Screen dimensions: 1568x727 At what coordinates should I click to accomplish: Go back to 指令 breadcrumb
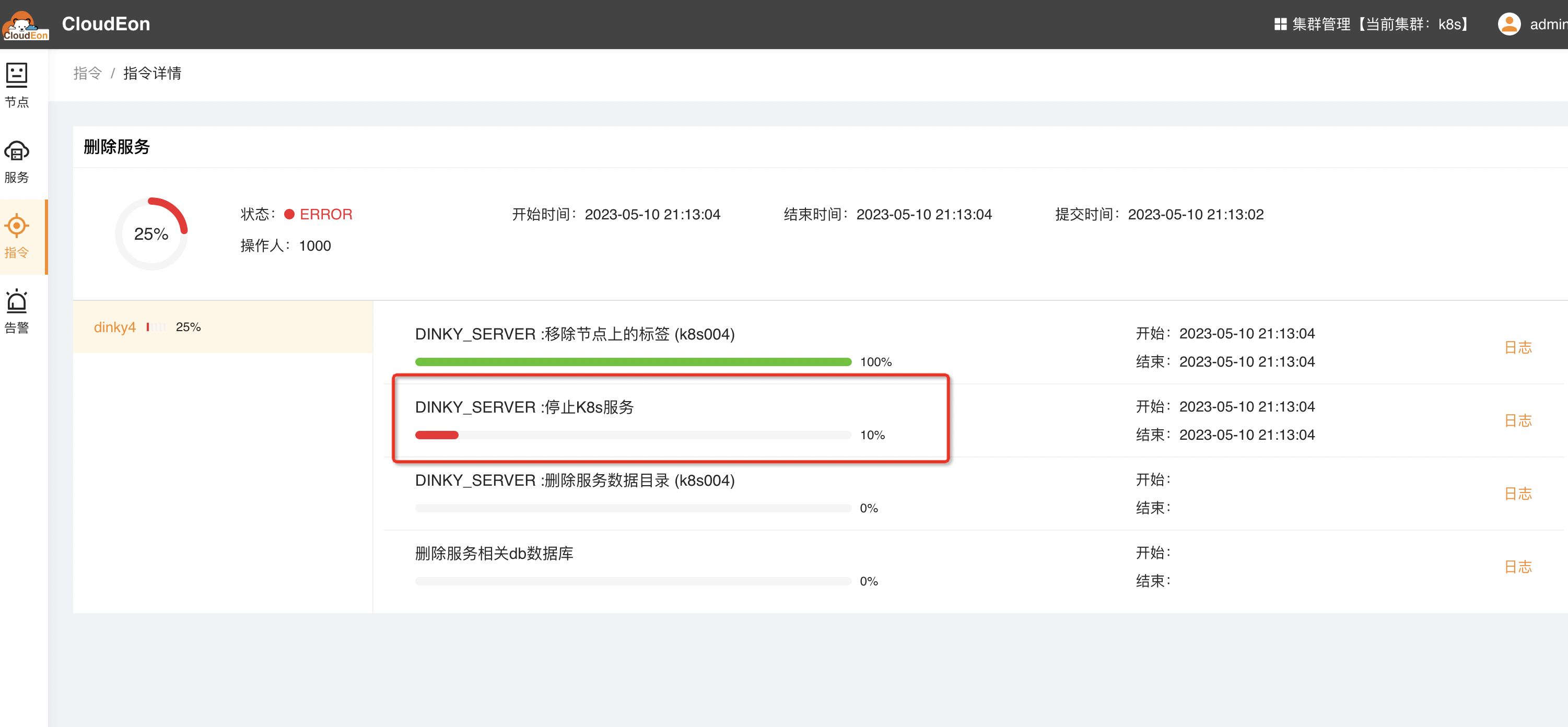click(87, 73)
